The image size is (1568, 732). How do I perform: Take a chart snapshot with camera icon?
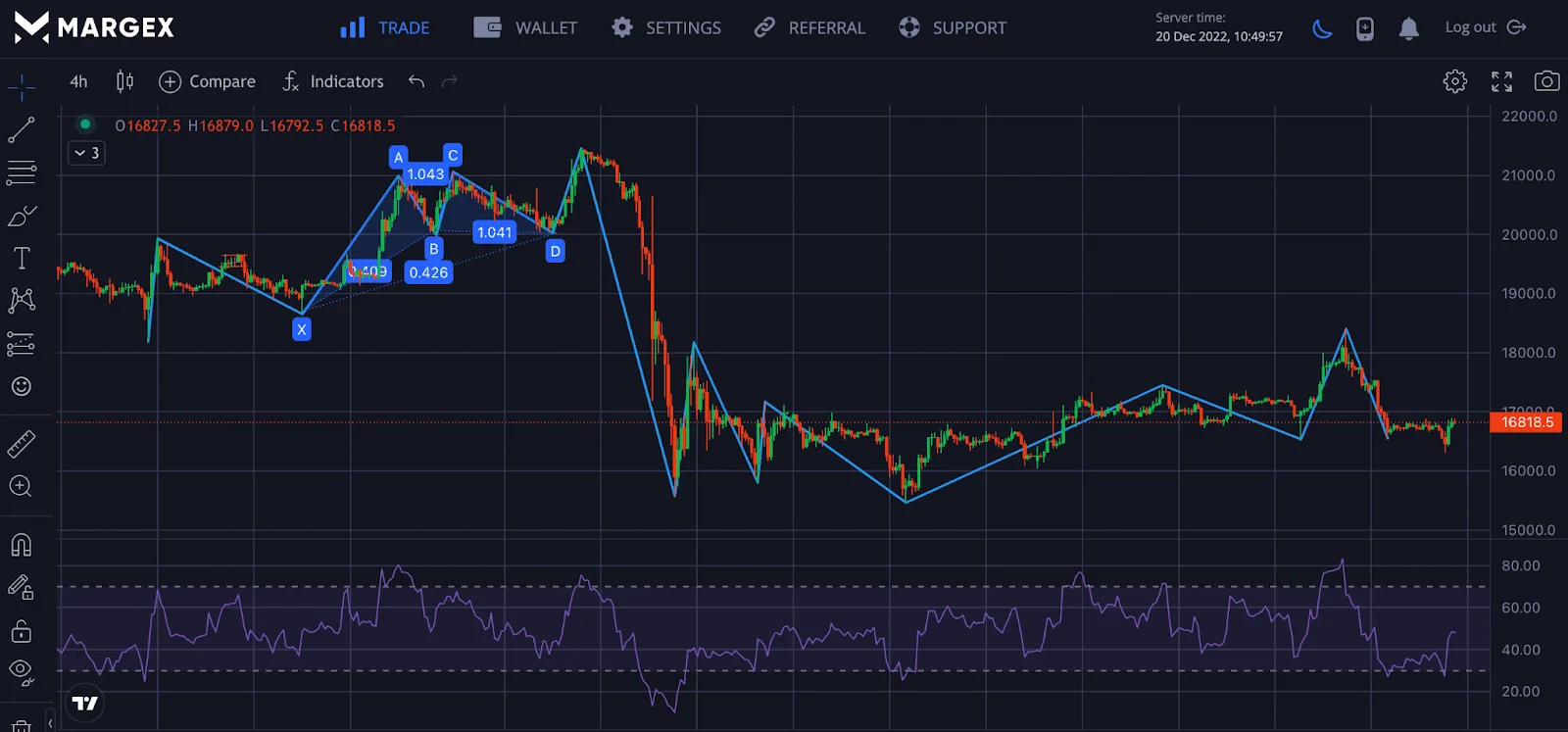pyautogui.click(x=1546, y=81)
